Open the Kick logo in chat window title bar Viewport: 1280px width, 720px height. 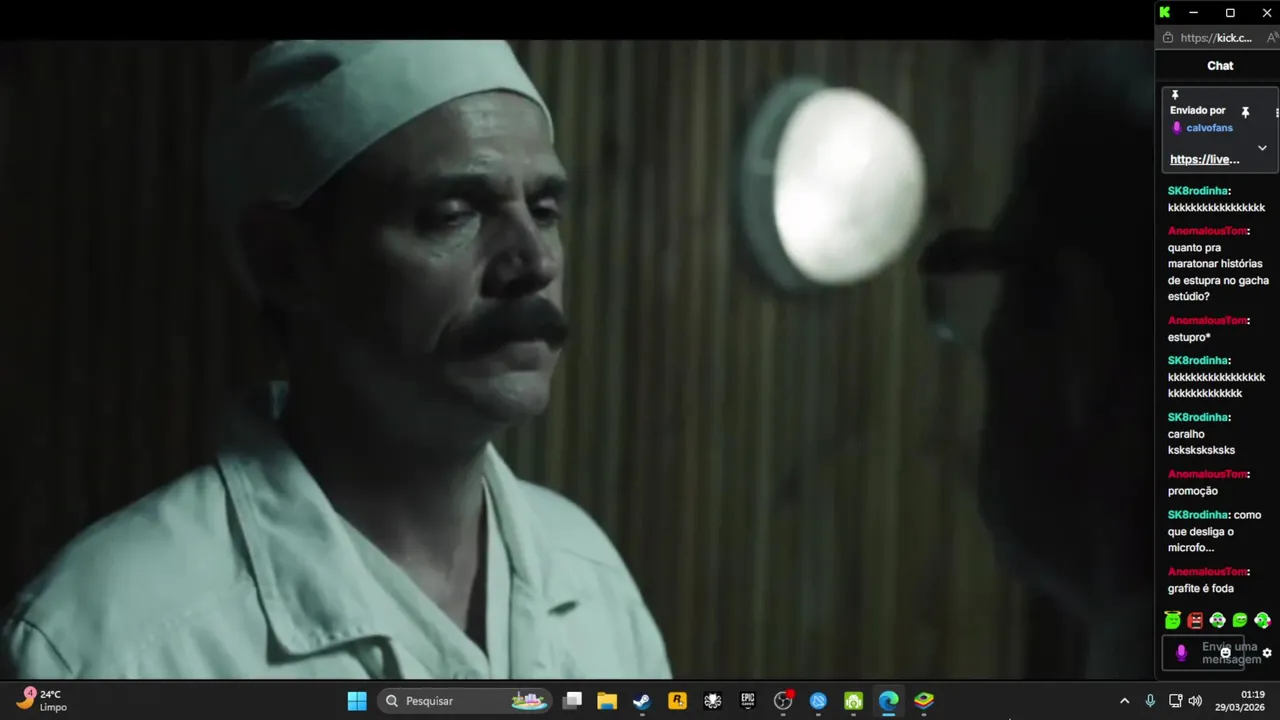coord(1165,12)
